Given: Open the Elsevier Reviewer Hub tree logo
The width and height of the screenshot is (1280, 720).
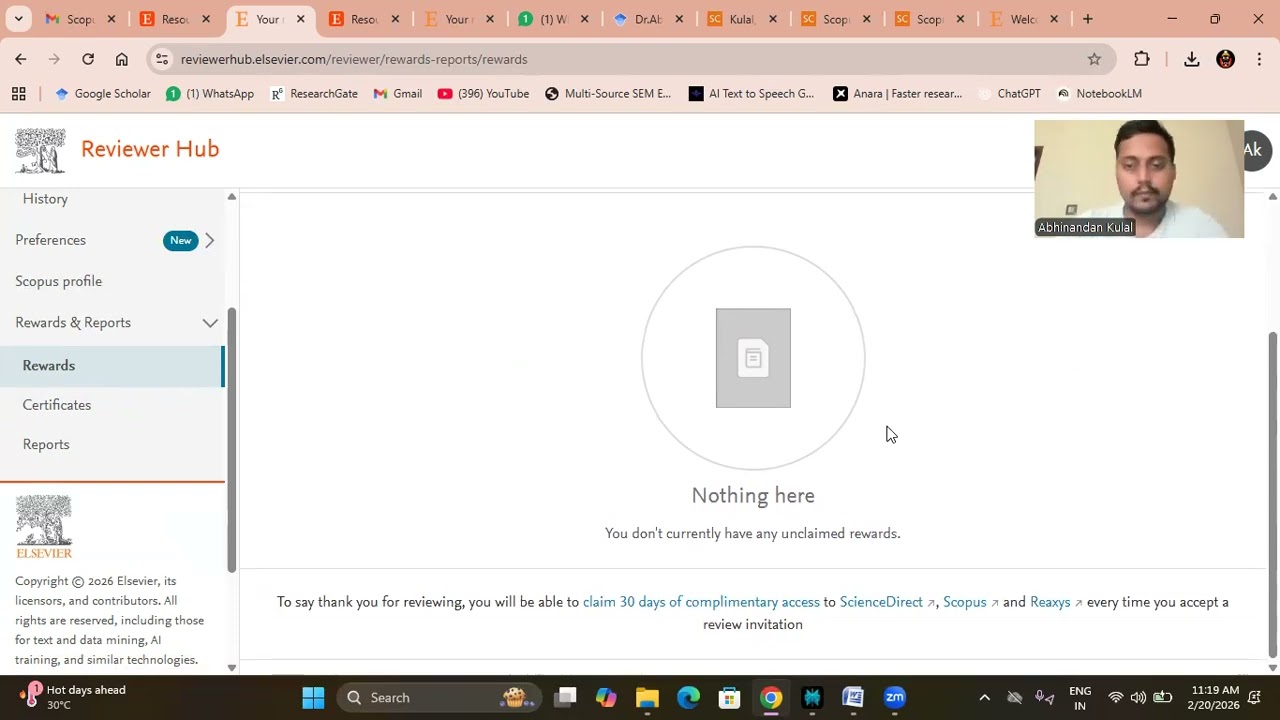Looking at the screenshot, I should 40,150.
